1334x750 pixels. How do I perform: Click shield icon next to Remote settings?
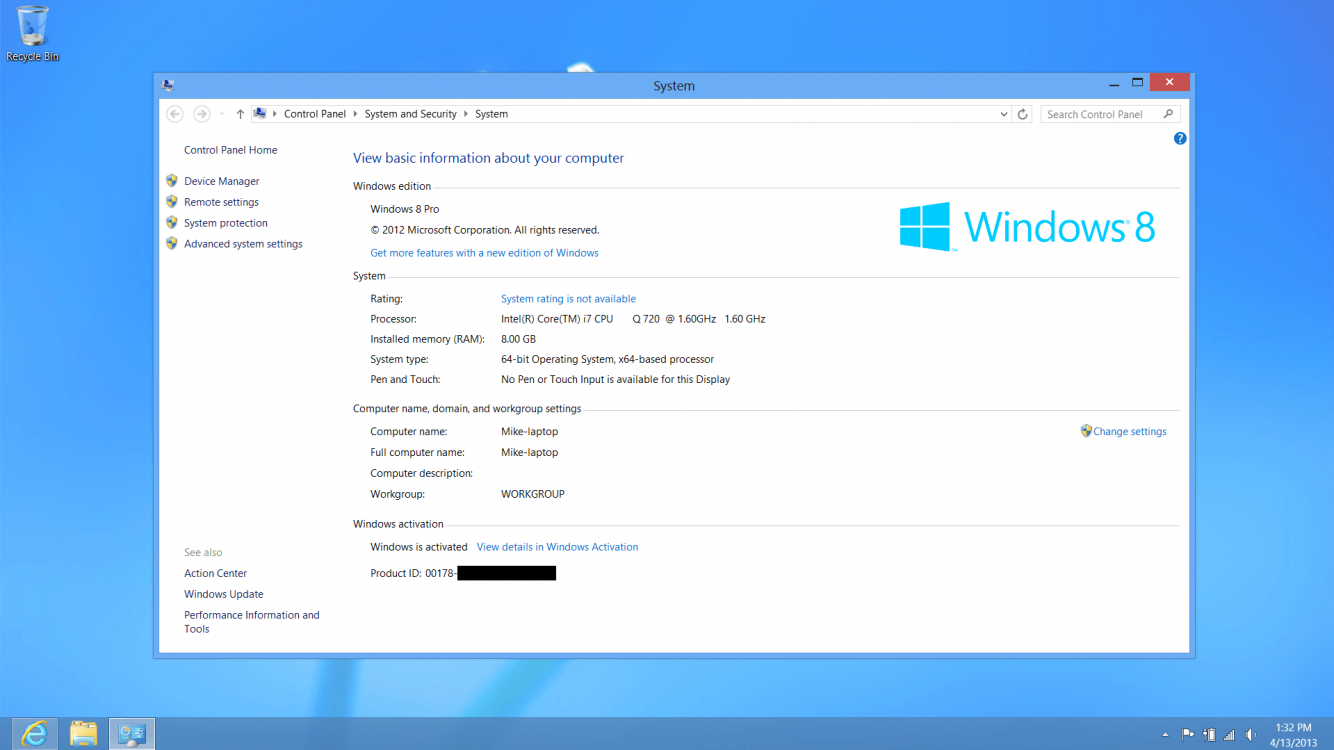pos(172,202)
